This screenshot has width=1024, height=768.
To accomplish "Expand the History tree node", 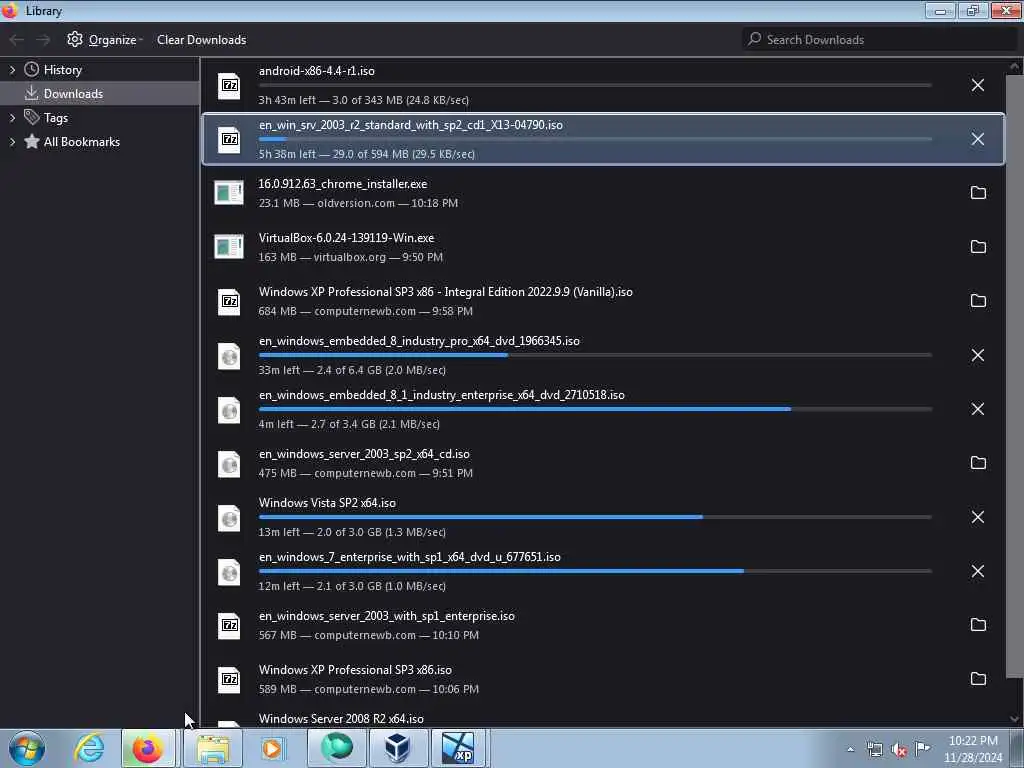I will coord(12,70).
